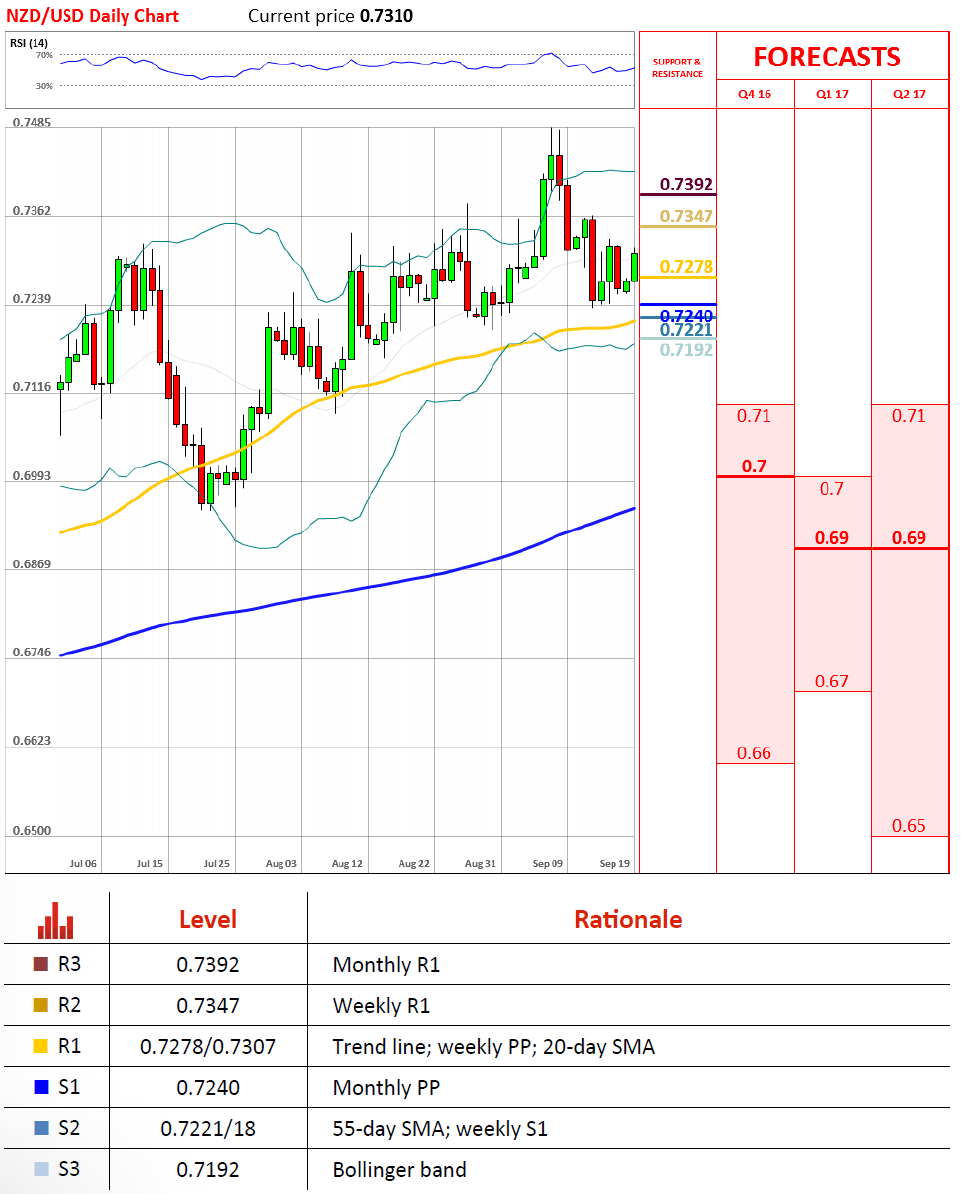Click the S1 level value 0.7240 cell
Screen dimensions: 964x1194
(208, 1087)
